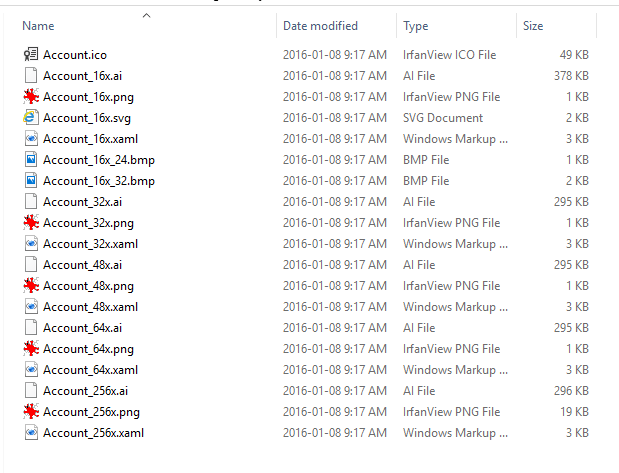Click the SVG Document type entry
This screenshot has width=619, height=473.
click(x=443, y=117)
